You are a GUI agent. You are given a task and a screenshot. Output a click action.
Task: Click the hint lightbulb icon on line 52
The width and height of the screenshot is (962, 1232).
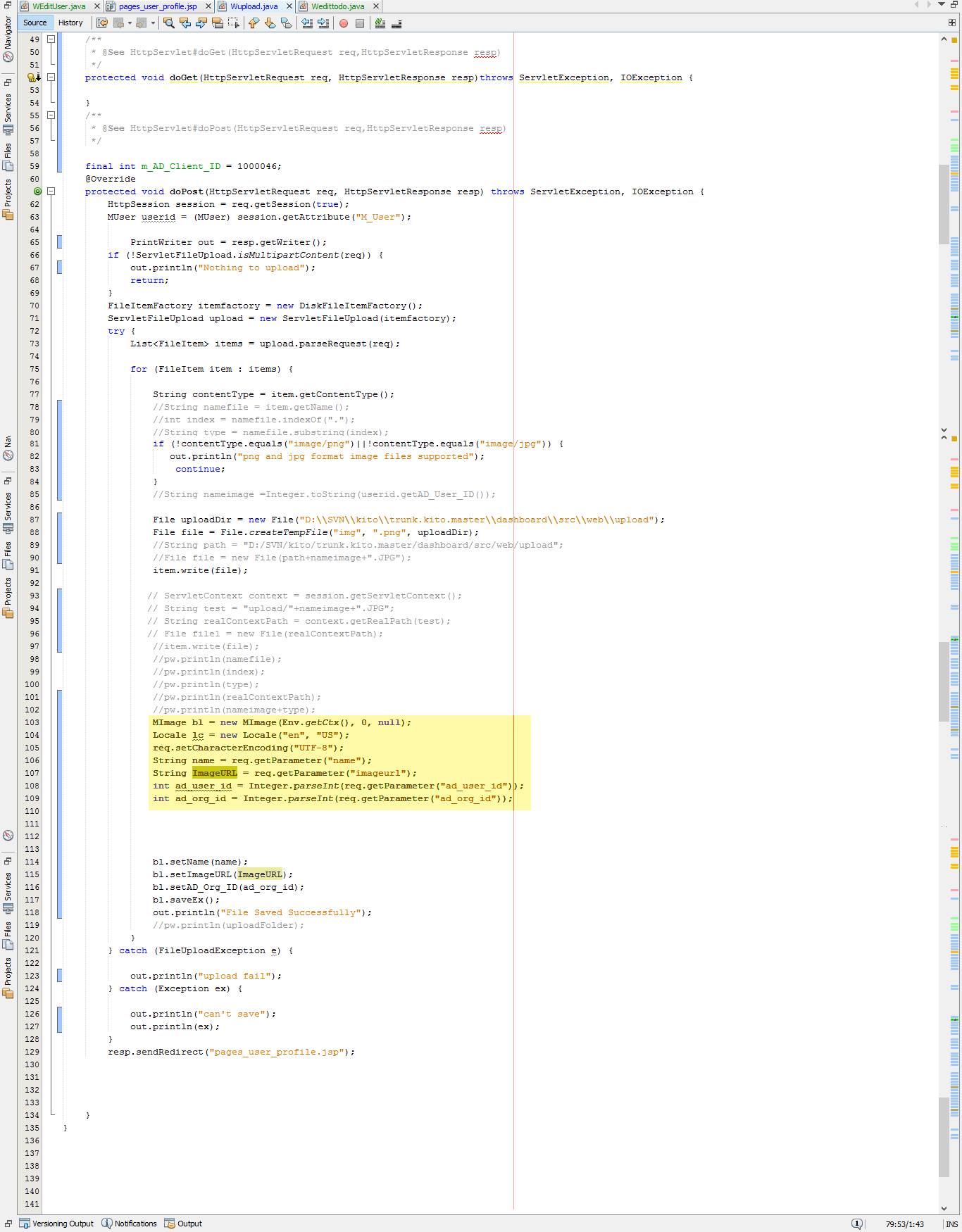[x=32, y=77]
